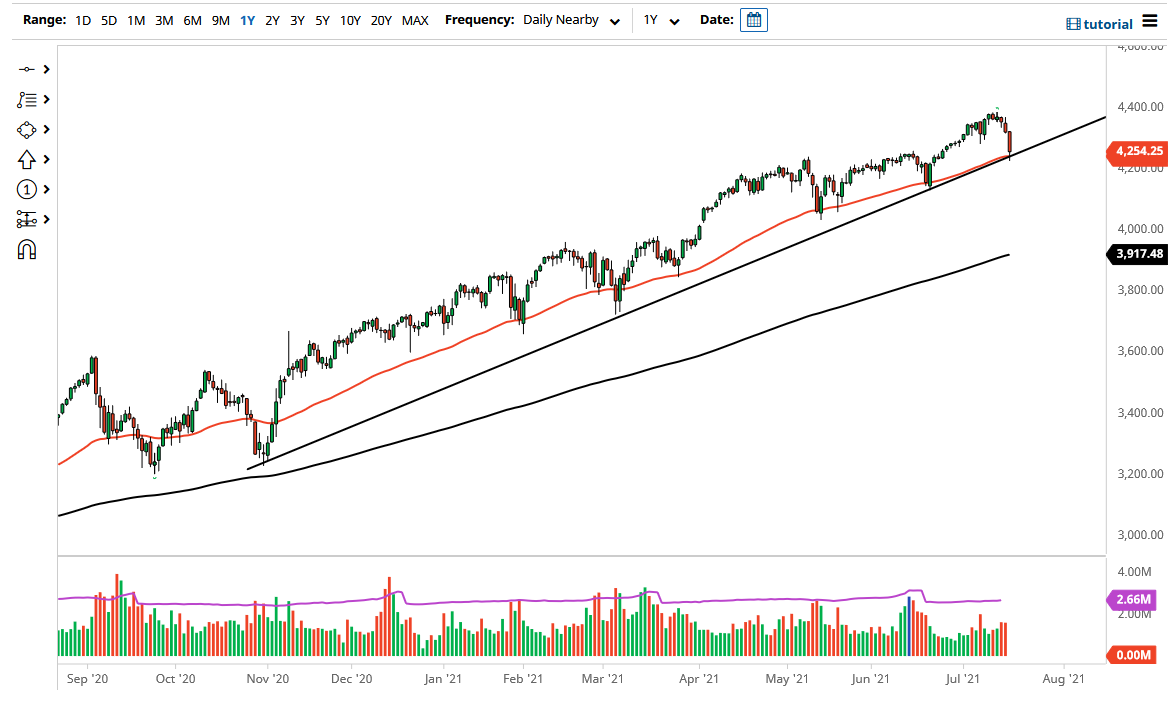Open the indicators/studies tool list
Screen dimensions: 1172x702
28,99
